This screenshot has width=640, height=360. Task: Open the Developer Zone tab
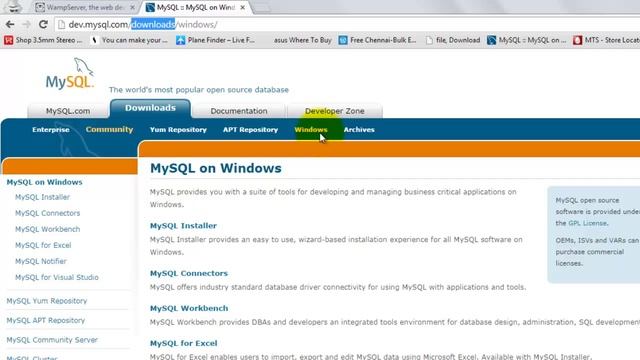point(335,111)
